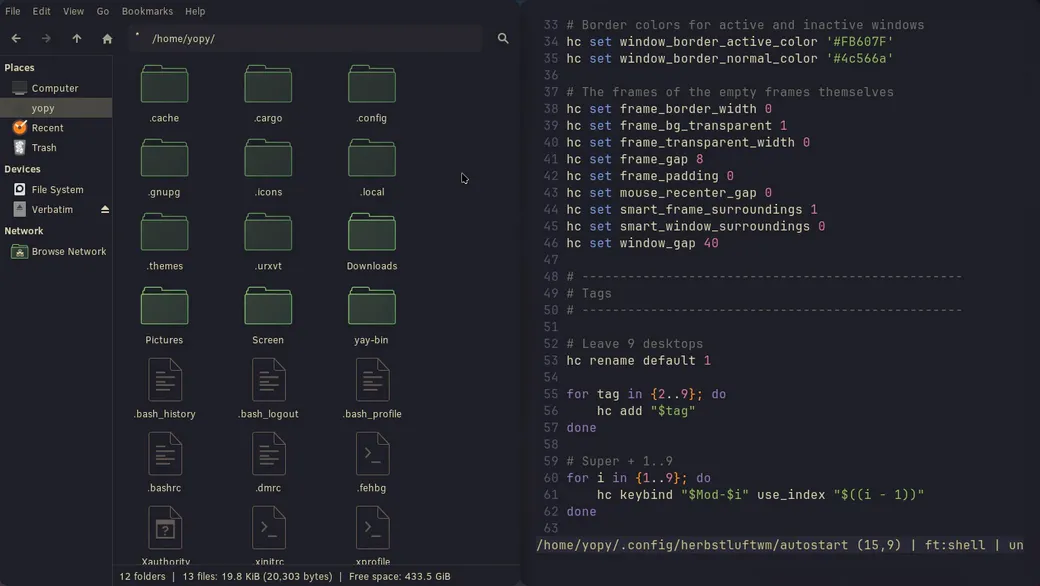This screenshot has height=586, width=1040.
Task: Click 'hc rename default 1' in the editor
Action: click(638, 361)
